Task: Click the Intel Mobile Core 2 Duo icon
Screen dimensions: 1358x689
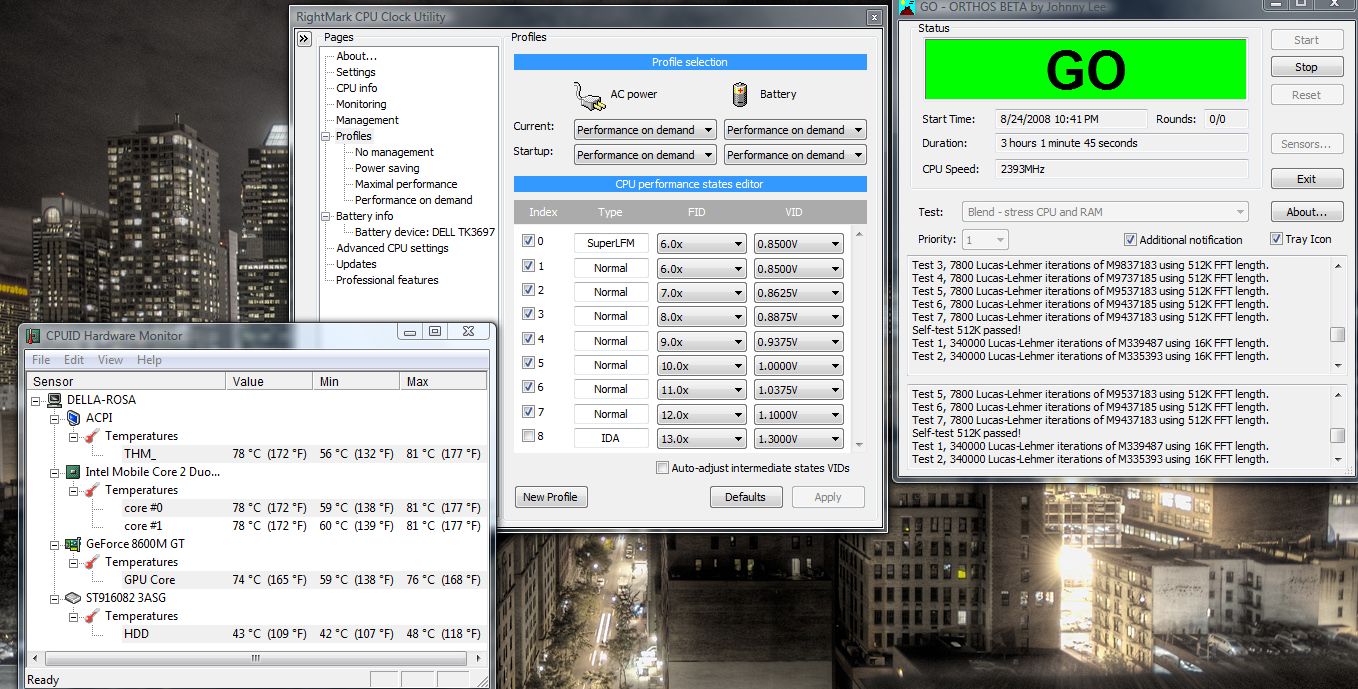Action: pyautogui.click(x=73, y=472)
